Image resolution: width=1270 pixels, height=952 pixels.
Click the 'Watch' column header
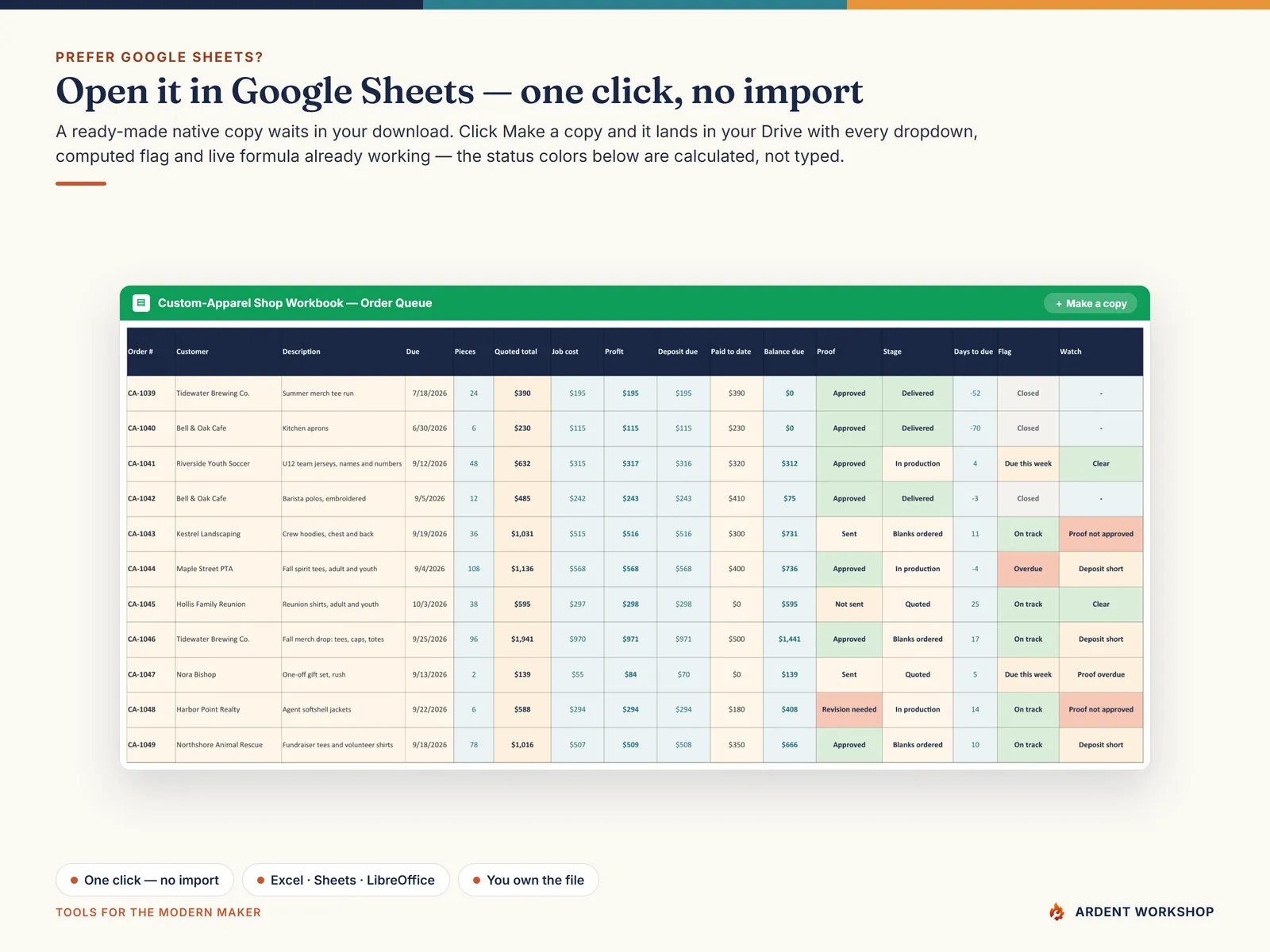[1101, 351]
